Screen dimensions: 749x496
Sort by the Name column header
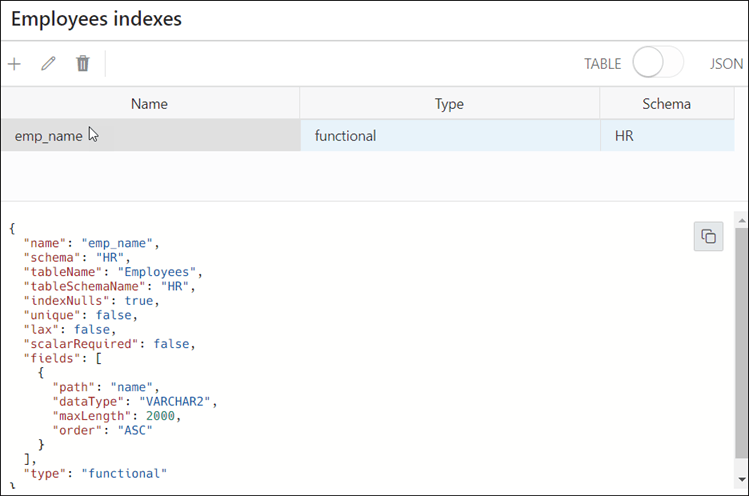[150, 103]
